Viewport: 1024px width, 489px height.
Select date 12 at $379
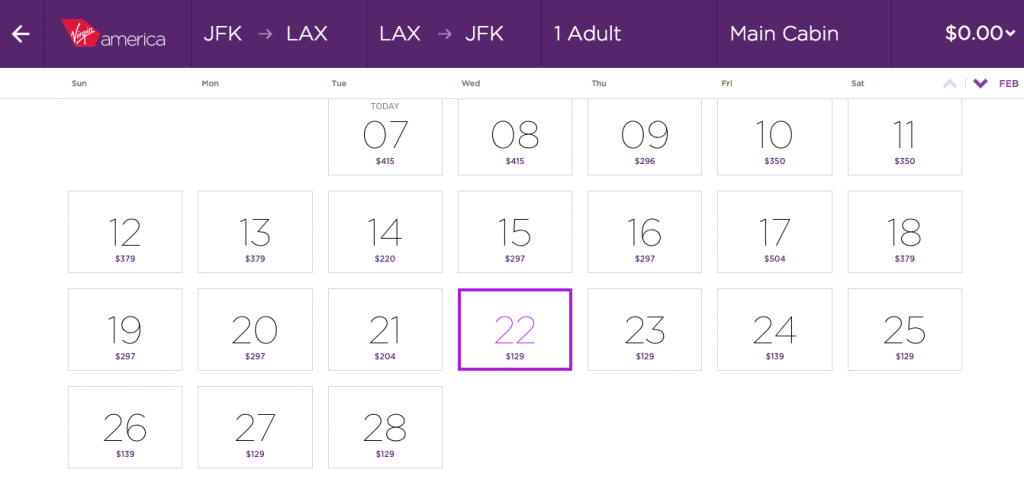(125, 232)
